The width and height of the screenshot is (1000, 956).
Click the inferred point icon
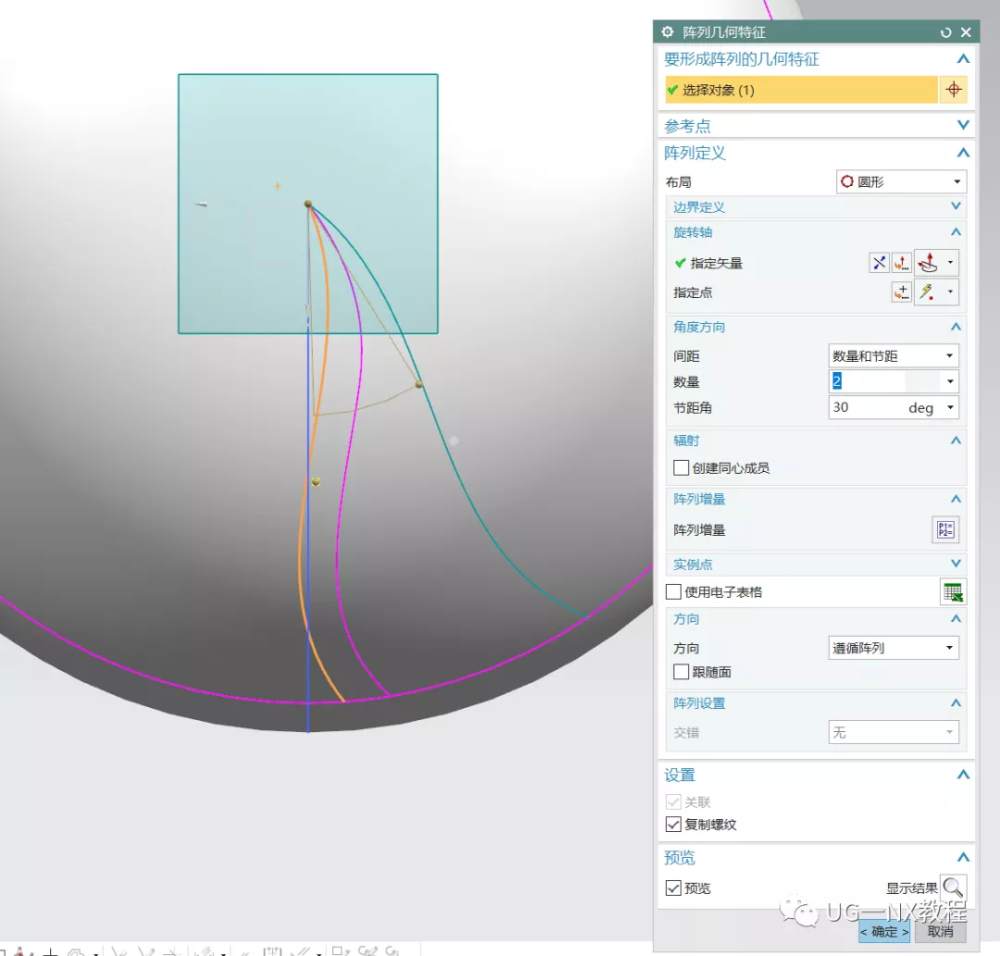pyautogui.click(x=928, y=292)
